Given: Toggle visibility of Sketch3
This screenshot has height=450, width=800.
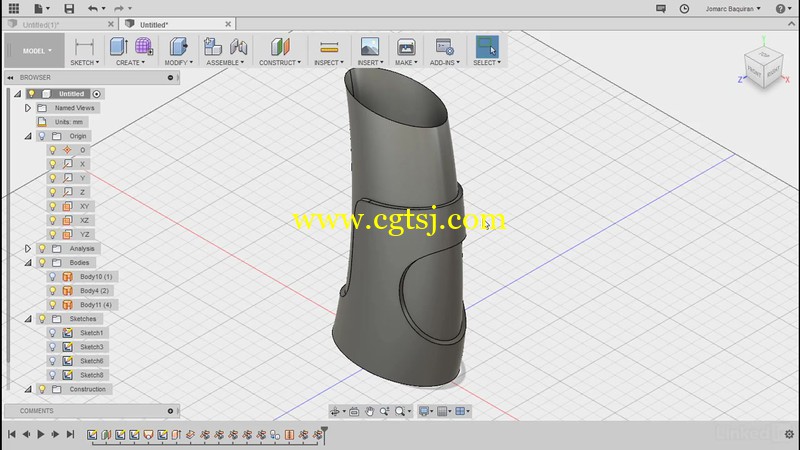Looking at the screenshot, I should click(52, 347).
